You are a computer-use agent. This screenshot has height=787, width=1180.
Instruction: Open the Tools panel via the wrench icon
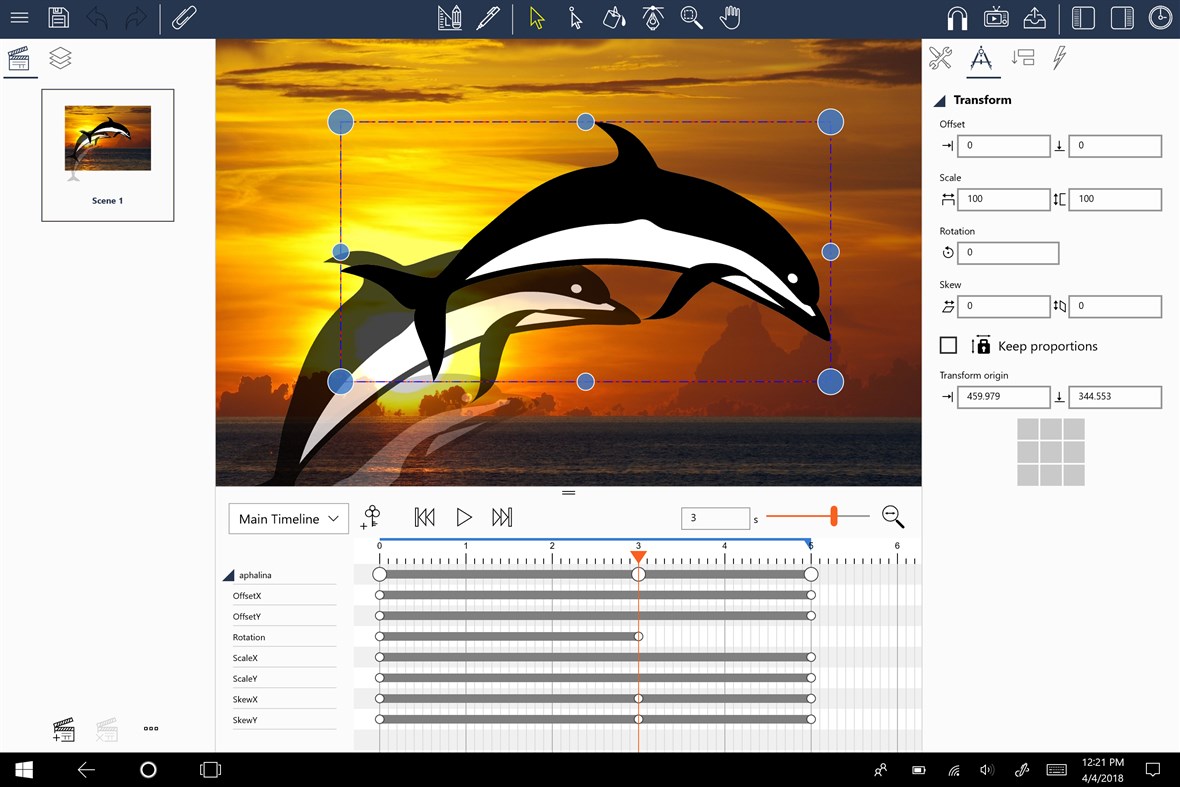940,58
